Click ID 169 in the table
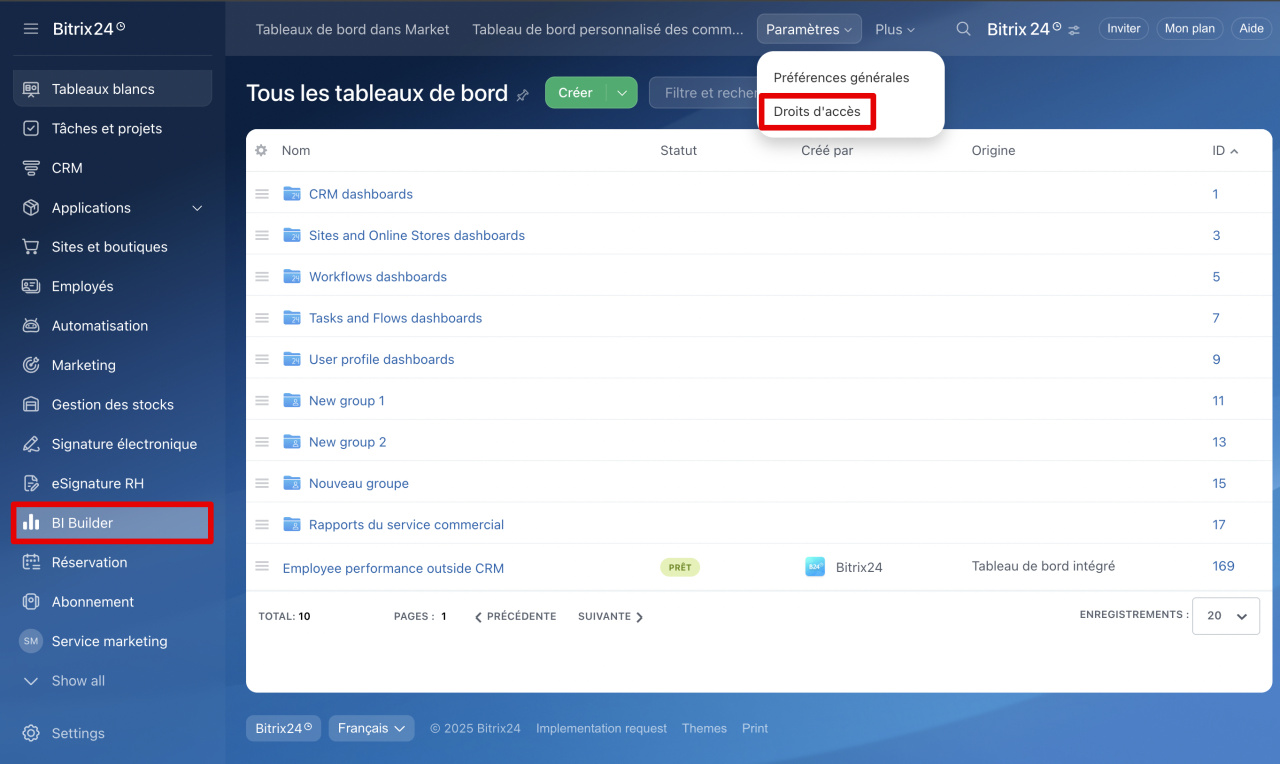 point(1223,566)
